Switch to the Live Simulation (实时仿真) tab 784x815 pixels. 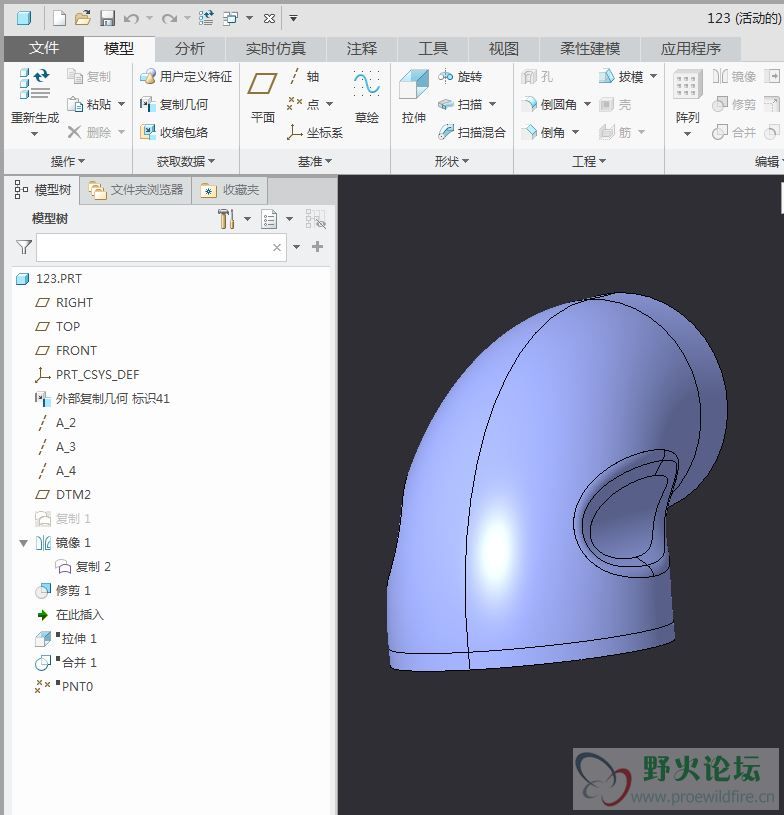pyautogui.click(x=276, y=48)
